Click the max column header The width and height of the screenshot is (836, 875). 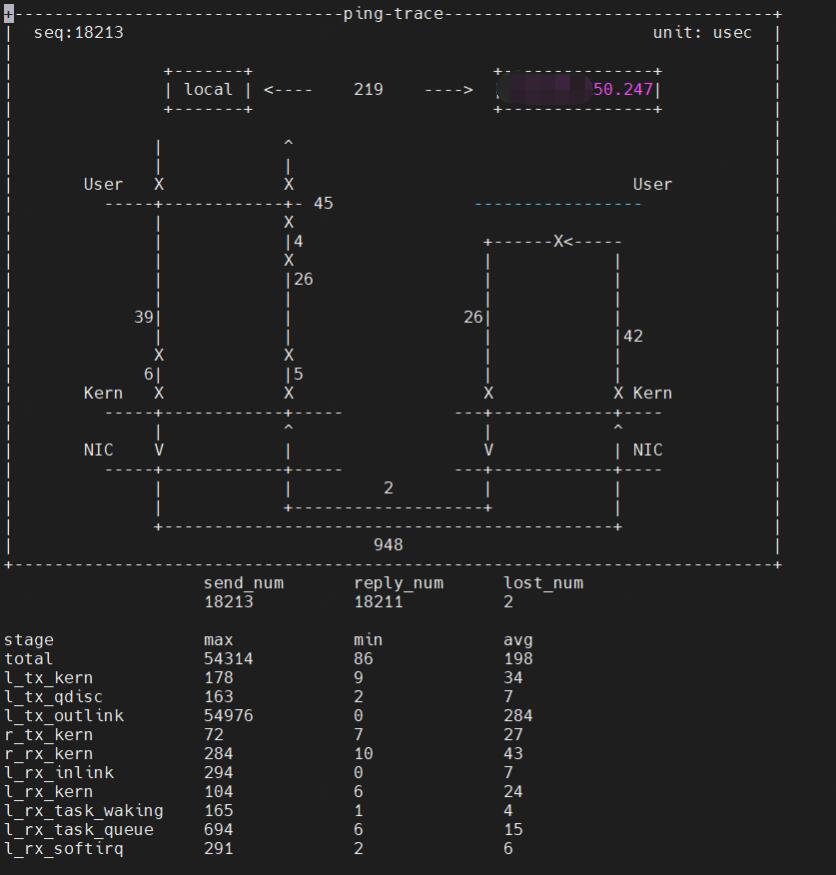[218, 640]
